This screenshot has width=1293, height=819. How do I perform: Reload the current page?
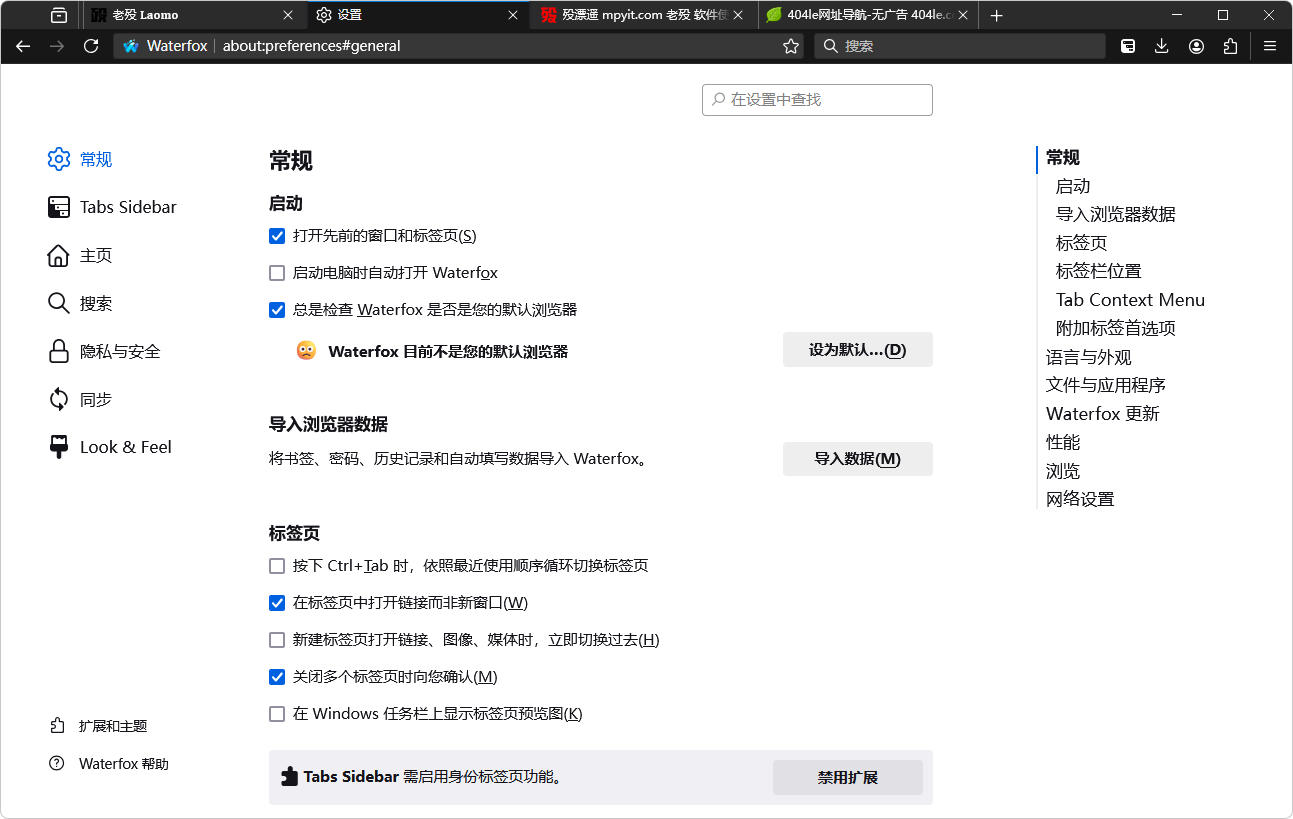point(91,46)
